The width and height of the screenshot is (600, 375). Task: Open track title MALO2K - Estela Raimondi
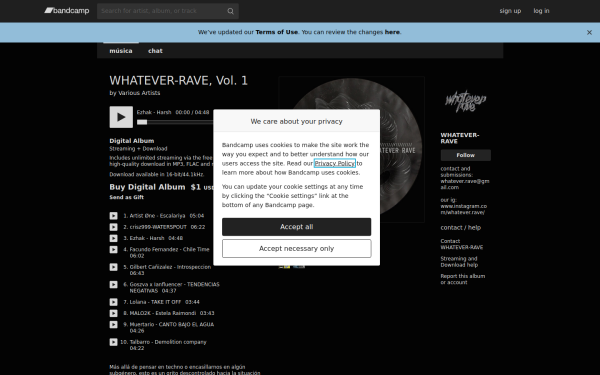(163, 313)
